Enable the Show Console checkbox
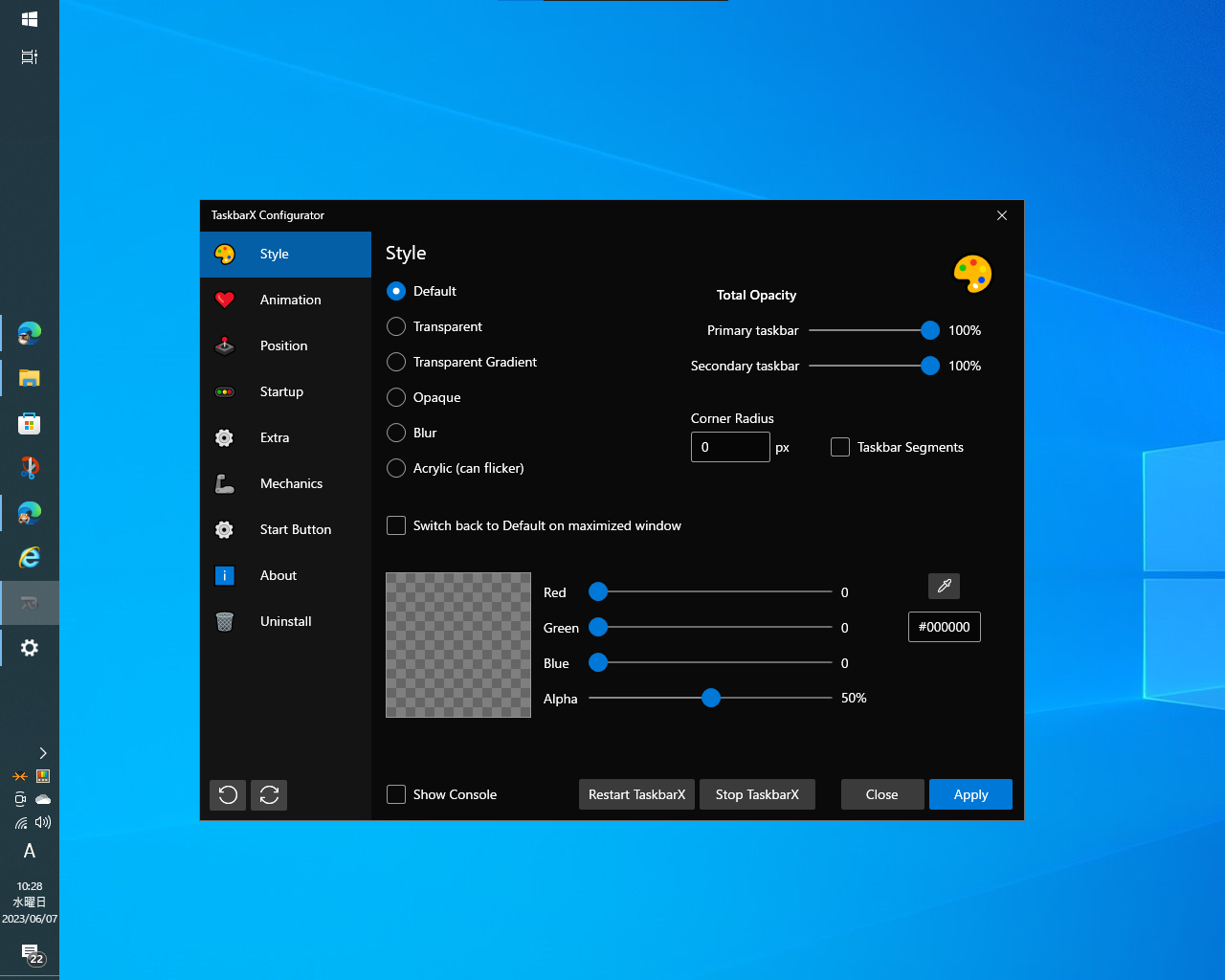1225x980 pixels. 396,794
